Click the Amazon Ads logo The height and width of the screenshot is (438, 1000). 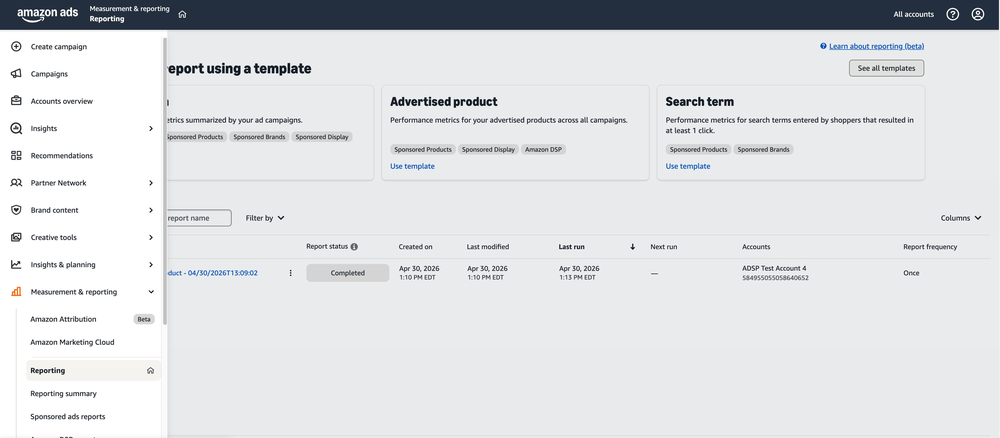(x=48, y=15)
